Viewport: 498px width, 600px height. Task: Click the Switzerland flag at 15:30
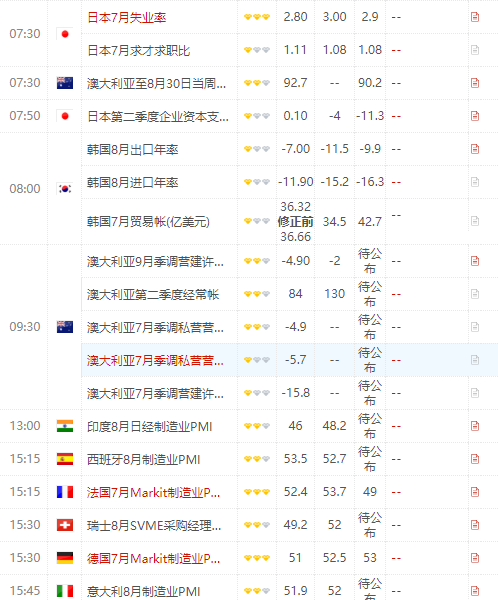pyautogui.click(x=65, y=525)
